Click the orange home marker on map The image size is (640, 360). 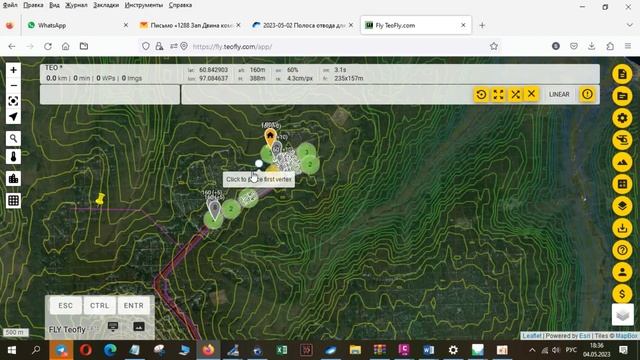pos(270,137)
